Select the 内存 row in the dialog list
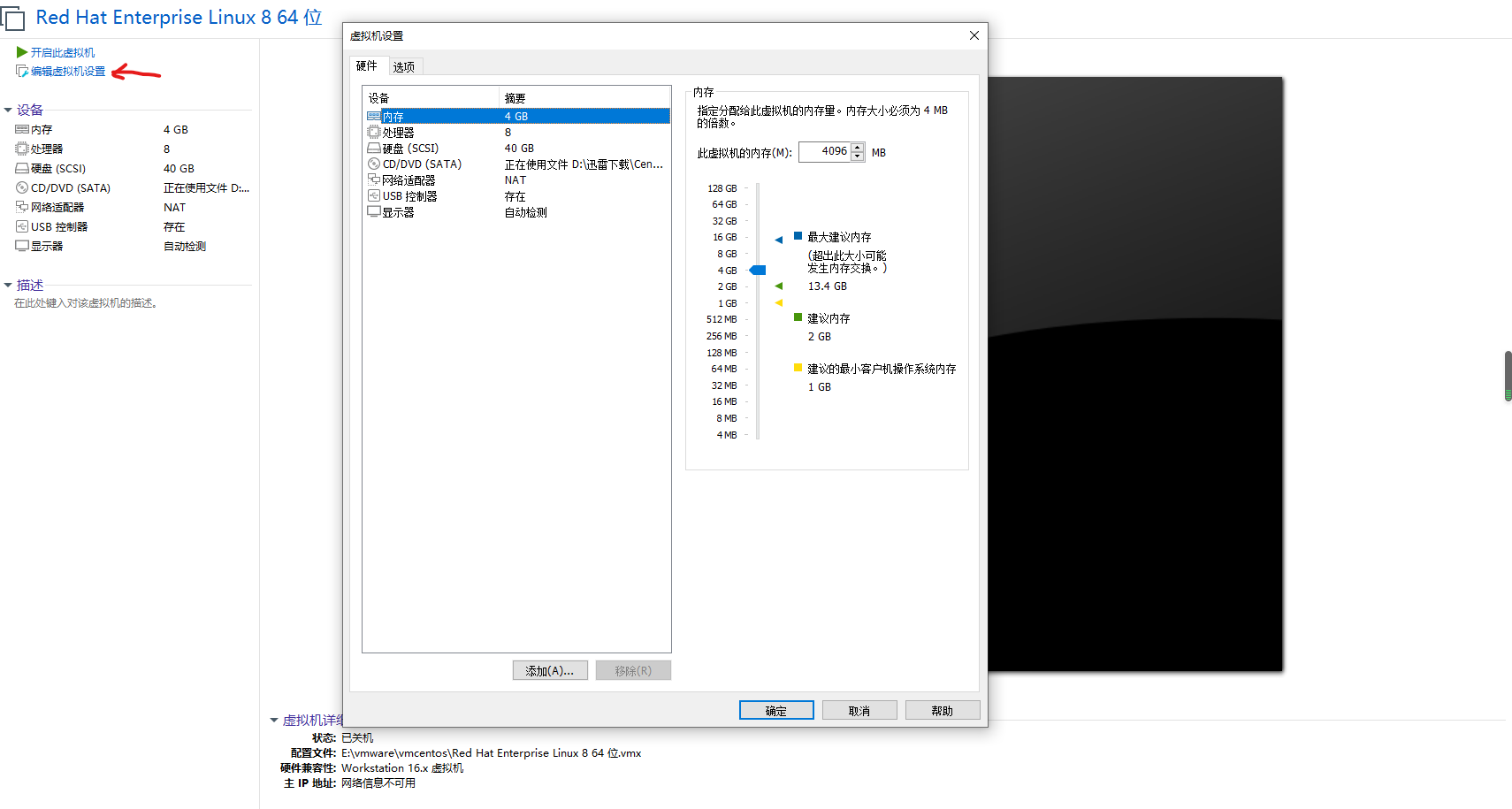The image size is (1512, 809). pyautogui.click(x=517, y=116)
